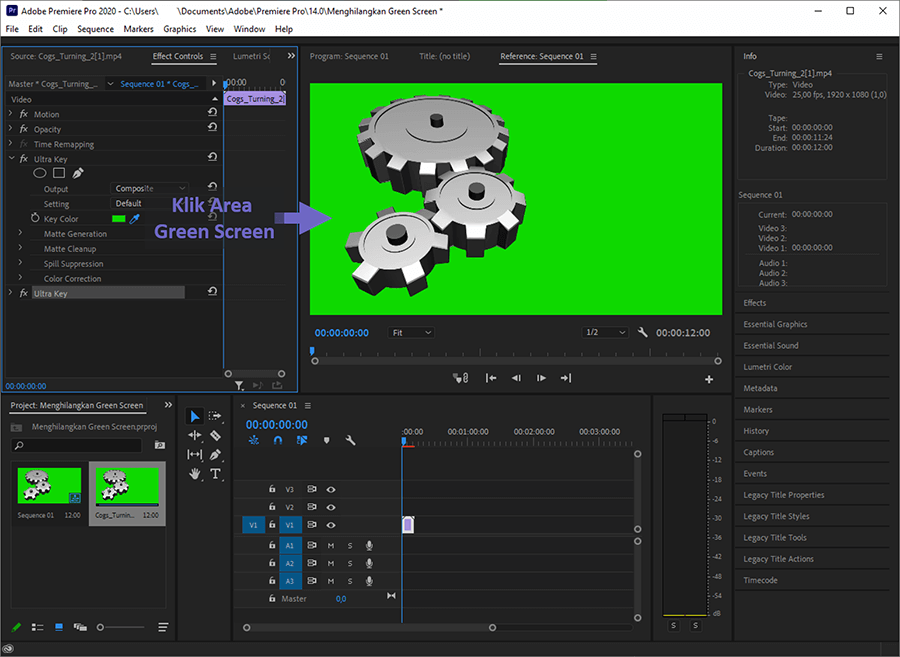The width and height of the screenshot is (900, 657).
Task: Switch Project panel to icon view
Action: 59,627
